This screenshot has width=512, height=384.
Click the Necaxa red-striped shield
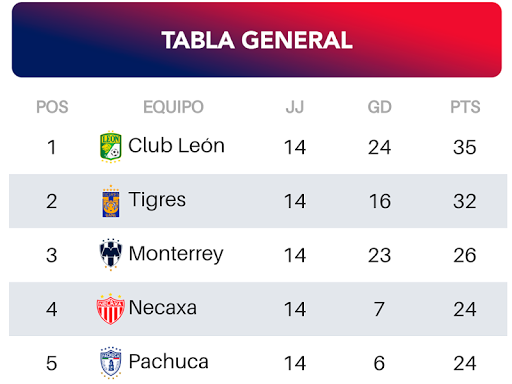111,309
